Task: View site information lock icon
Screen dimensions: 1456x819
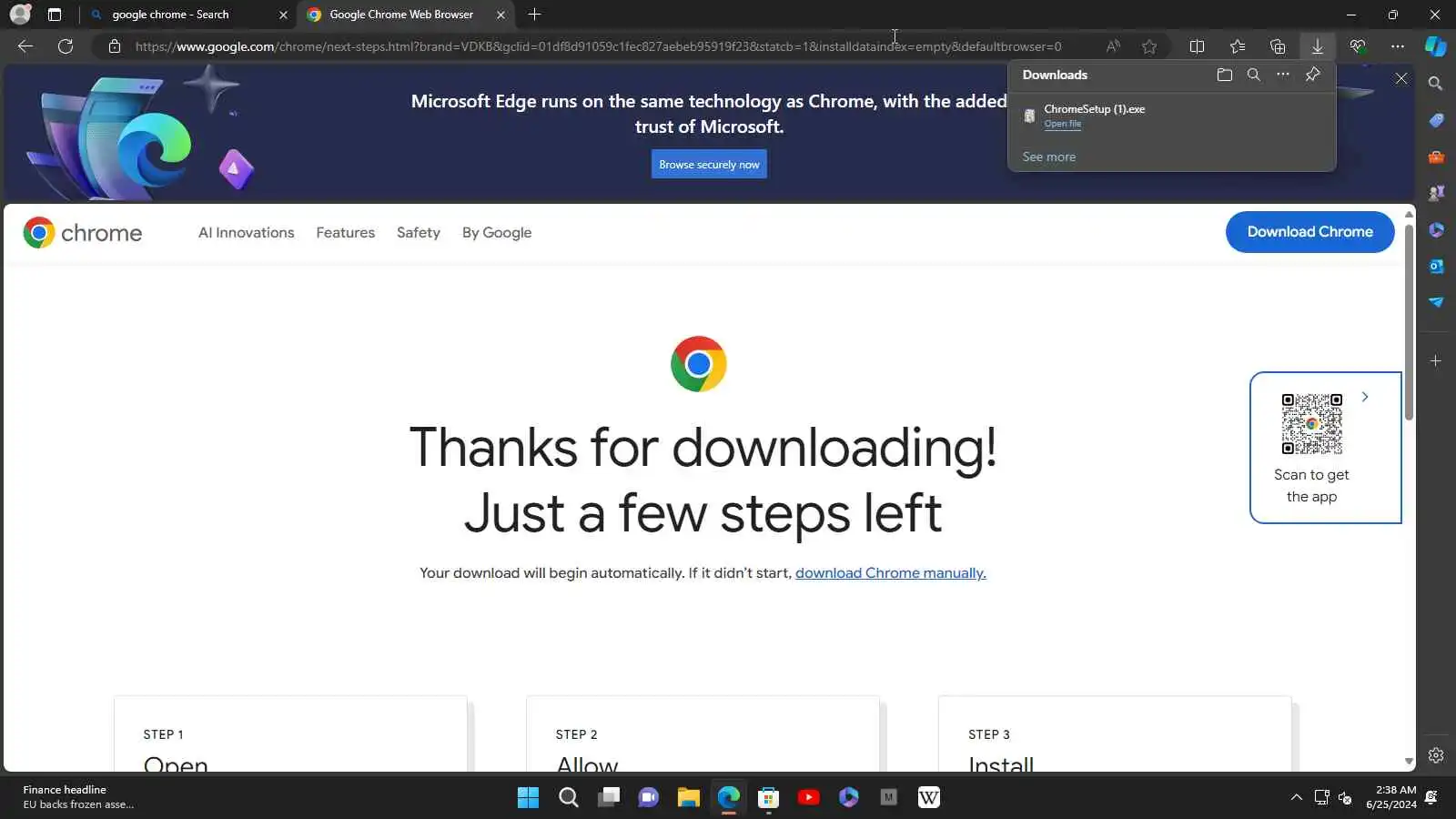Action: click(x=115, y=46)
